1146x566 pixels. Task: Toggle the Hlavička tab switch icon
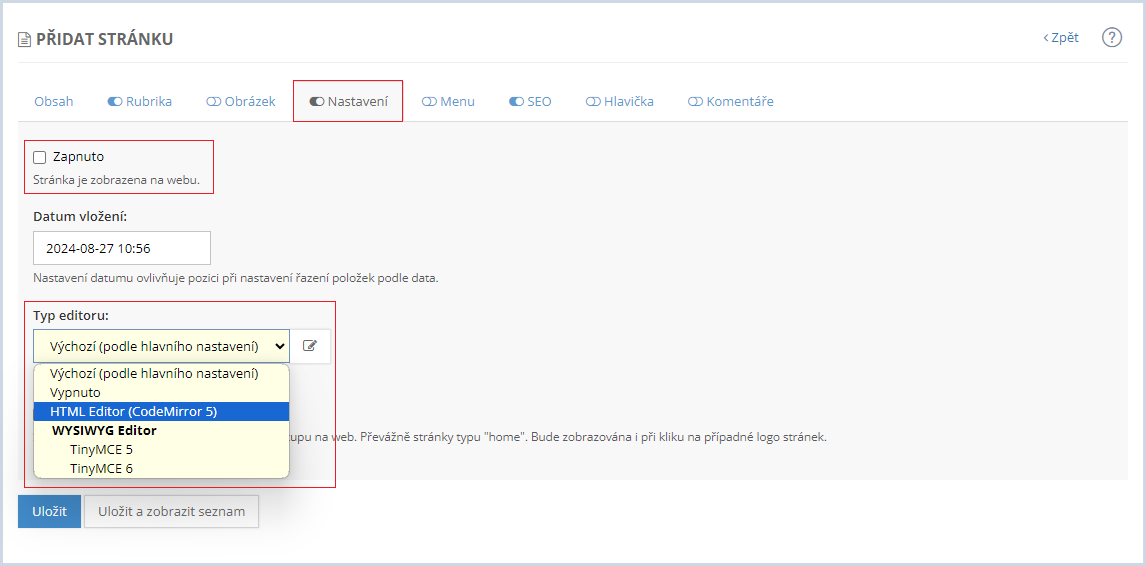point(593,102)
